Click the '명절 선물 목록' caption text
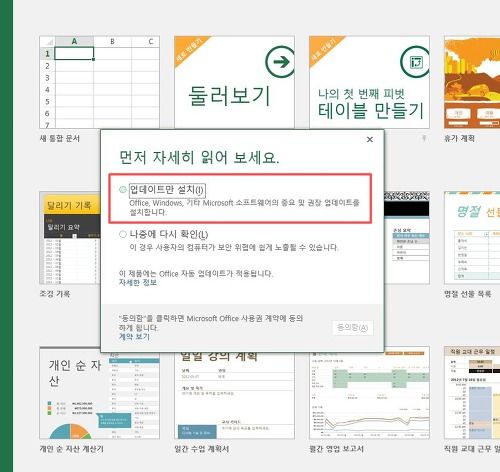This screenshot has width=500, height=472. click(x=468, y=294)
